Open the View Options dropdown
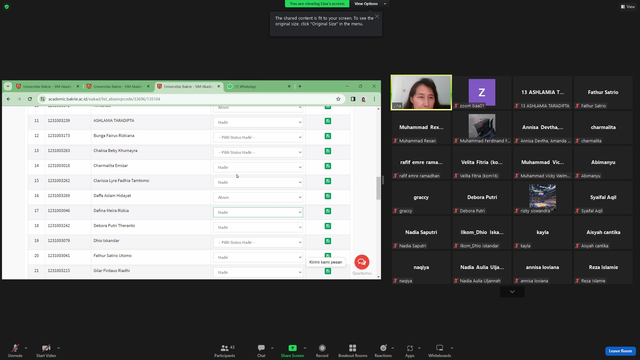Image resolution: width=640 pixels, height=360 pixels. (x=370, y=4)
